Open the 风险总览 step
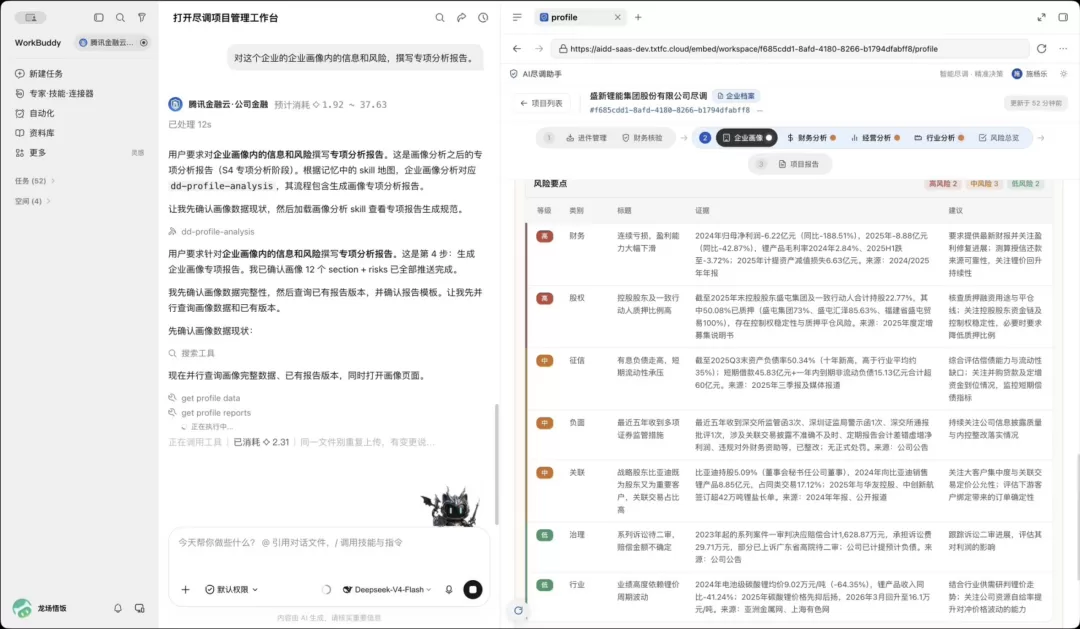 pyautogui.click(x=999, y=138)
